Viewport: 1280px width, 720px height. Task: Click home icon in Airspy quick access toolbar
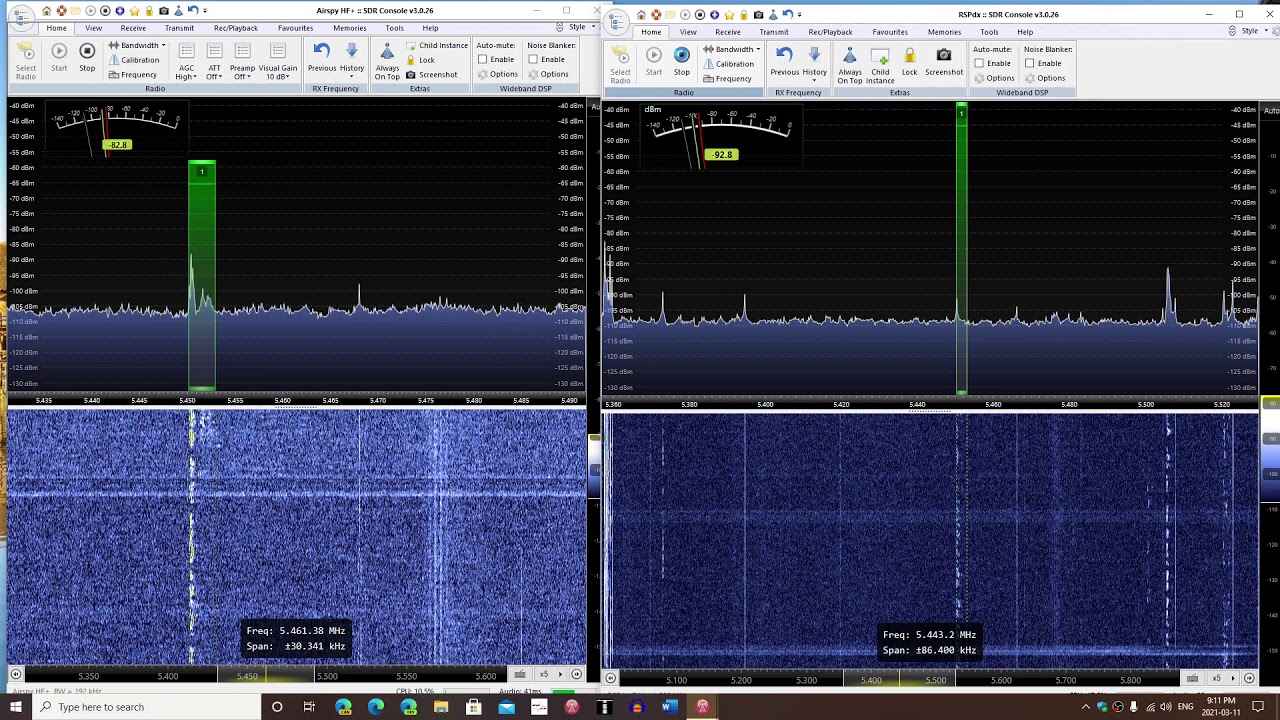(x=46, y=11)
